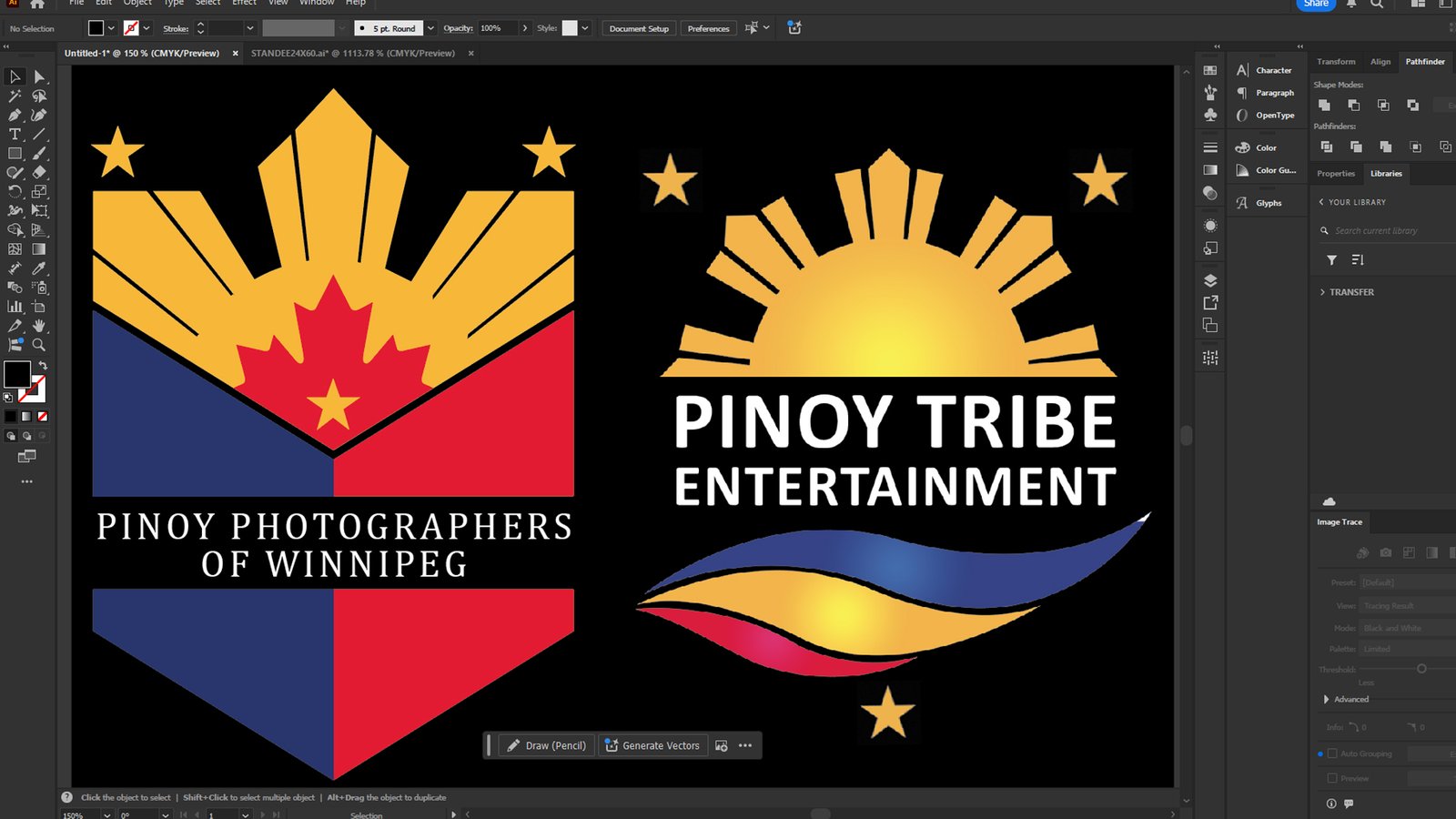This screenshot has width=1456, height=819.
Task: Switch to the Transform tab
Action: point(1336,61)
